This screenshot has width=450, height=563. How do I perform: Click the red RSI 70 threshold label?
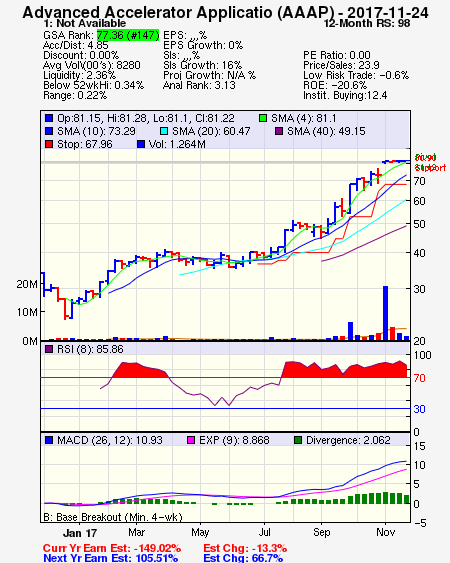(x=419, y=378)
